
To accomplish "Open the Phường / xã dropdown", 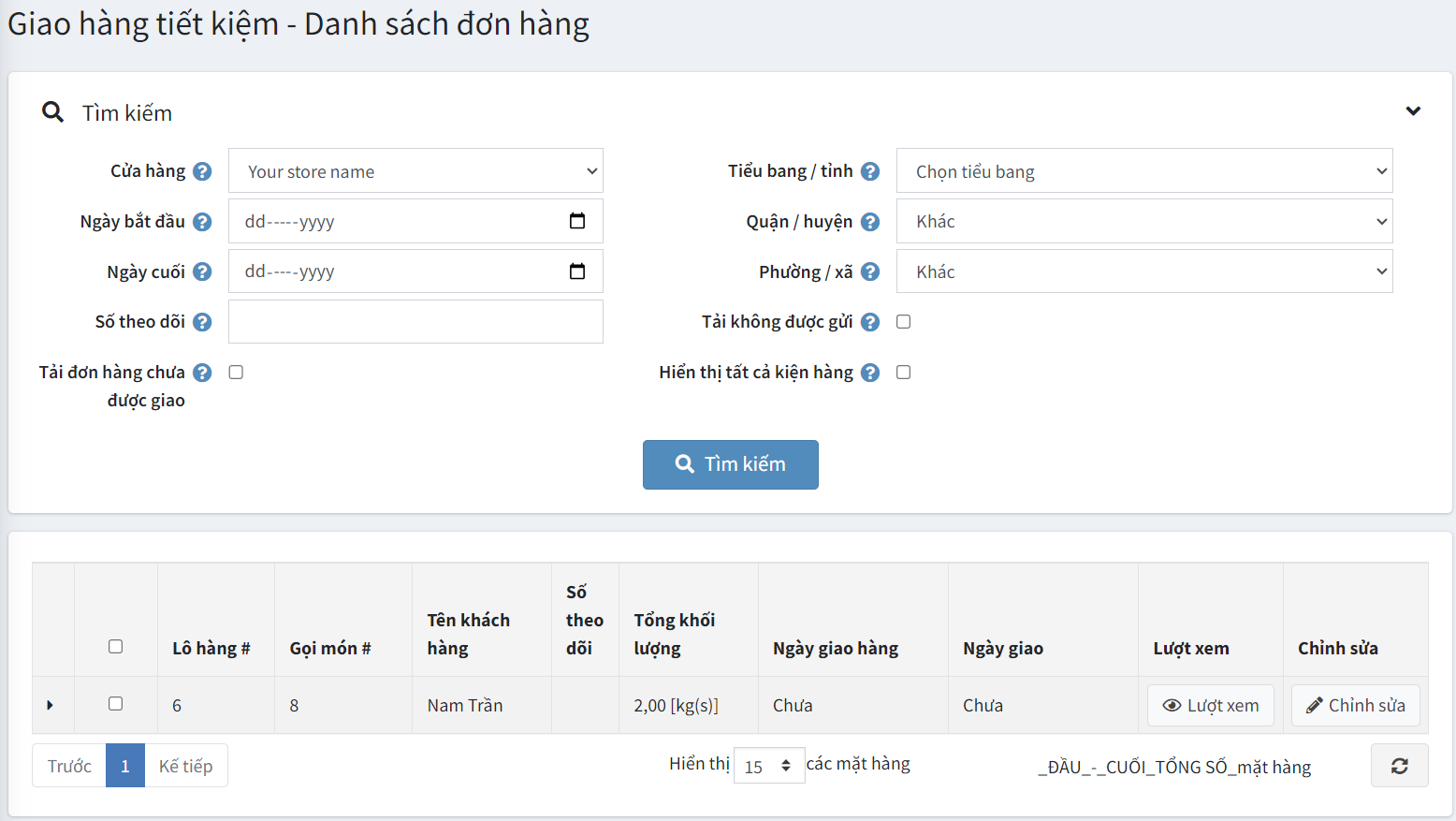I will 1144,271.
